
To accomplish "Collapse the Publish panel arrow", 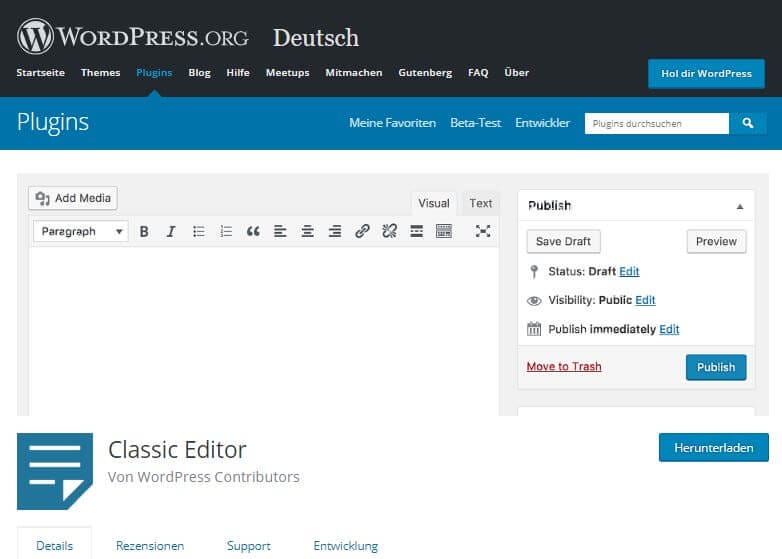I will (x=740, y=206).
